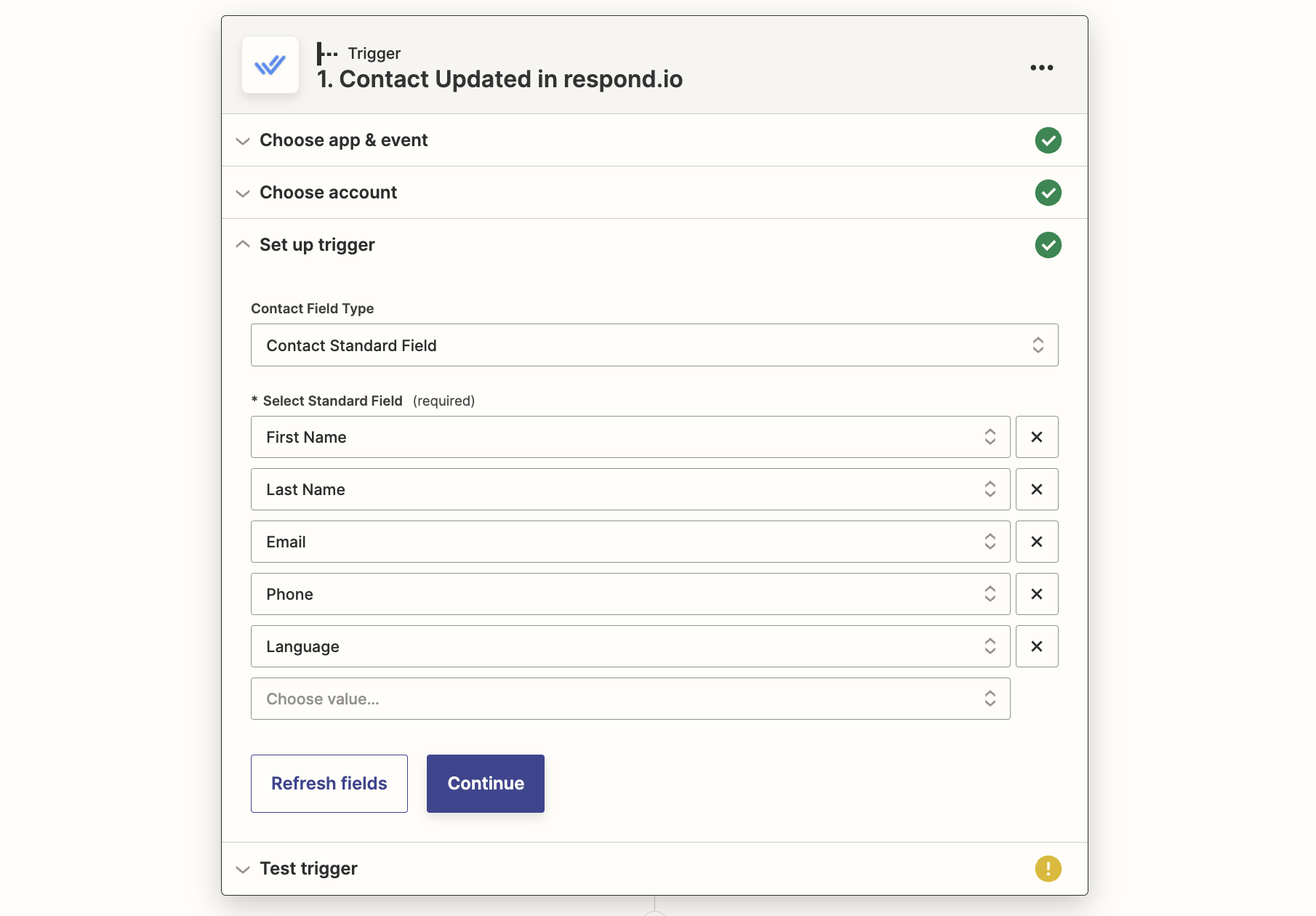Open the Contact Field Type dropdown
The height and width of the screenshot is (916, 1316).
click(654, 345)
